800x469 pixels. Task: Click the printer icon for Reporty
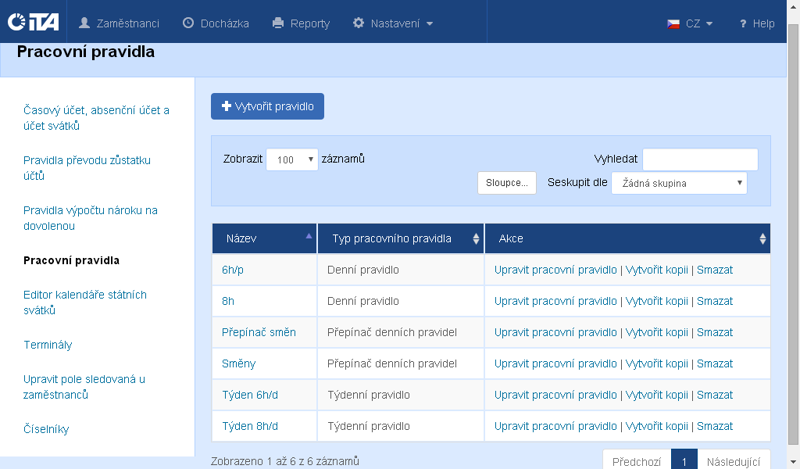click(x=278, y=23)
